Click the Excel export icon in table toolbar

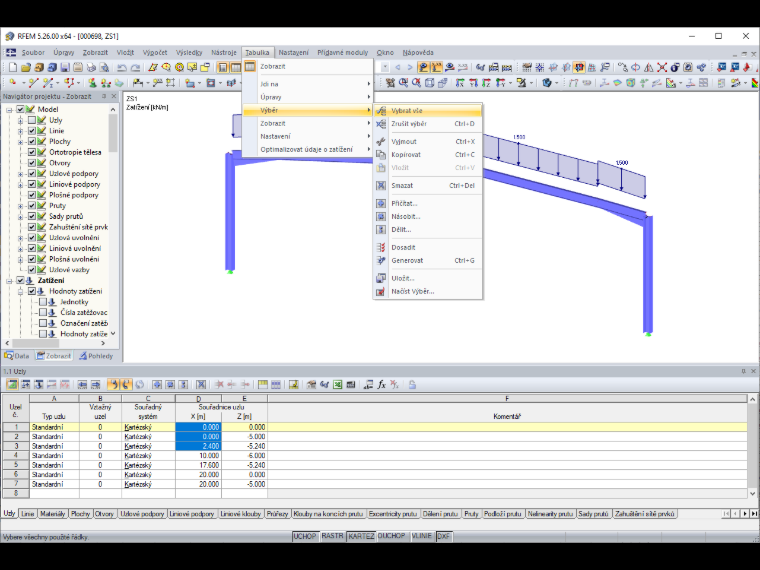coord(337,384)
